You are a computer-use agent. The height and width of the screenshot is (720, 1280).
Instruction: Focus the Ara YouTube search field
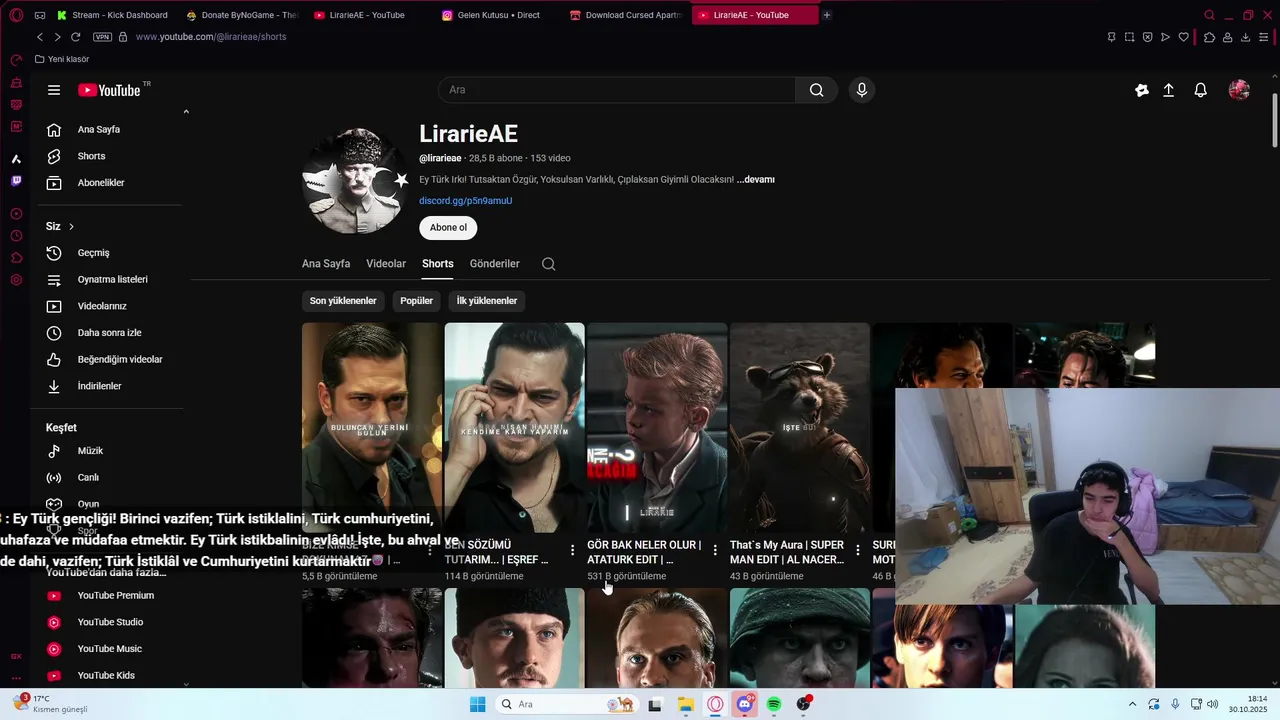[616, 90]
